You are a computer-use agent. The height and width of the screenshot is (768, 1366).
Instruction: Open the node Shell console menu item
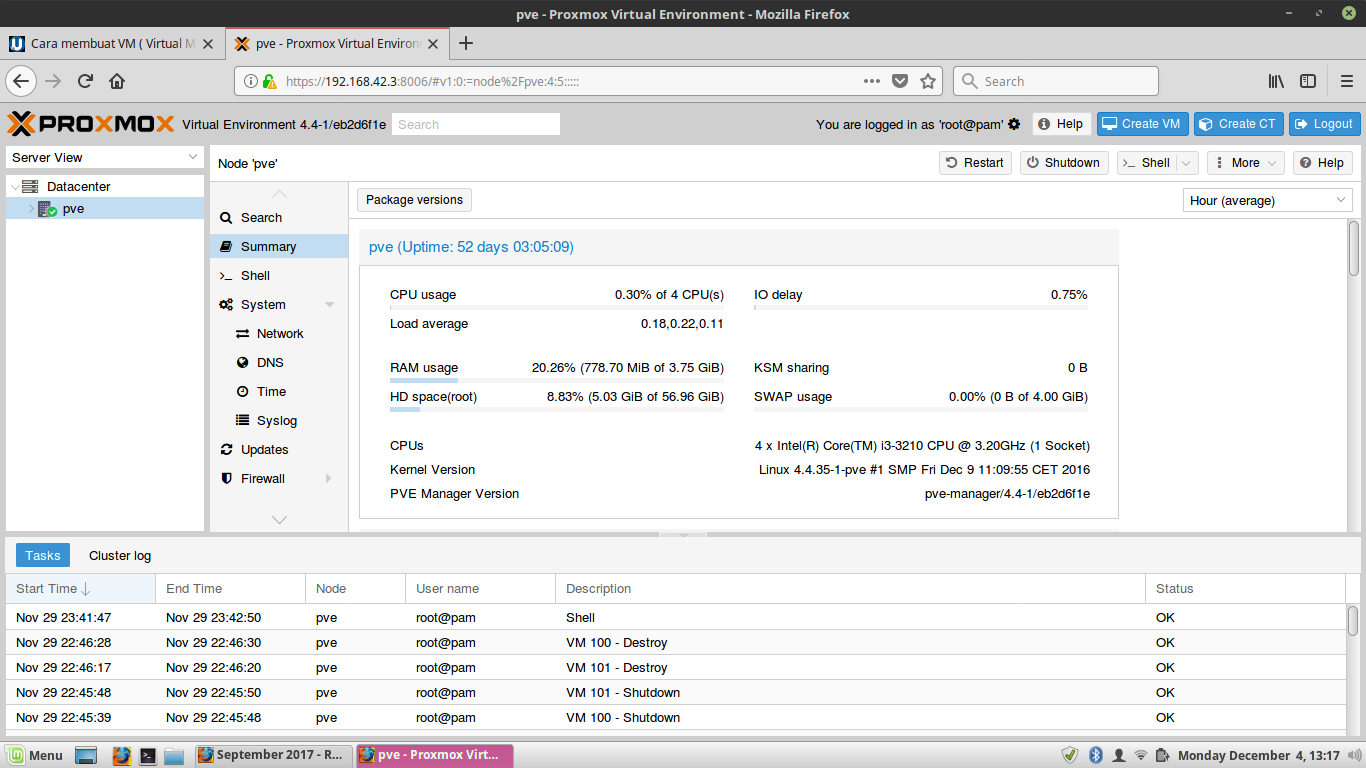[279, 275]
